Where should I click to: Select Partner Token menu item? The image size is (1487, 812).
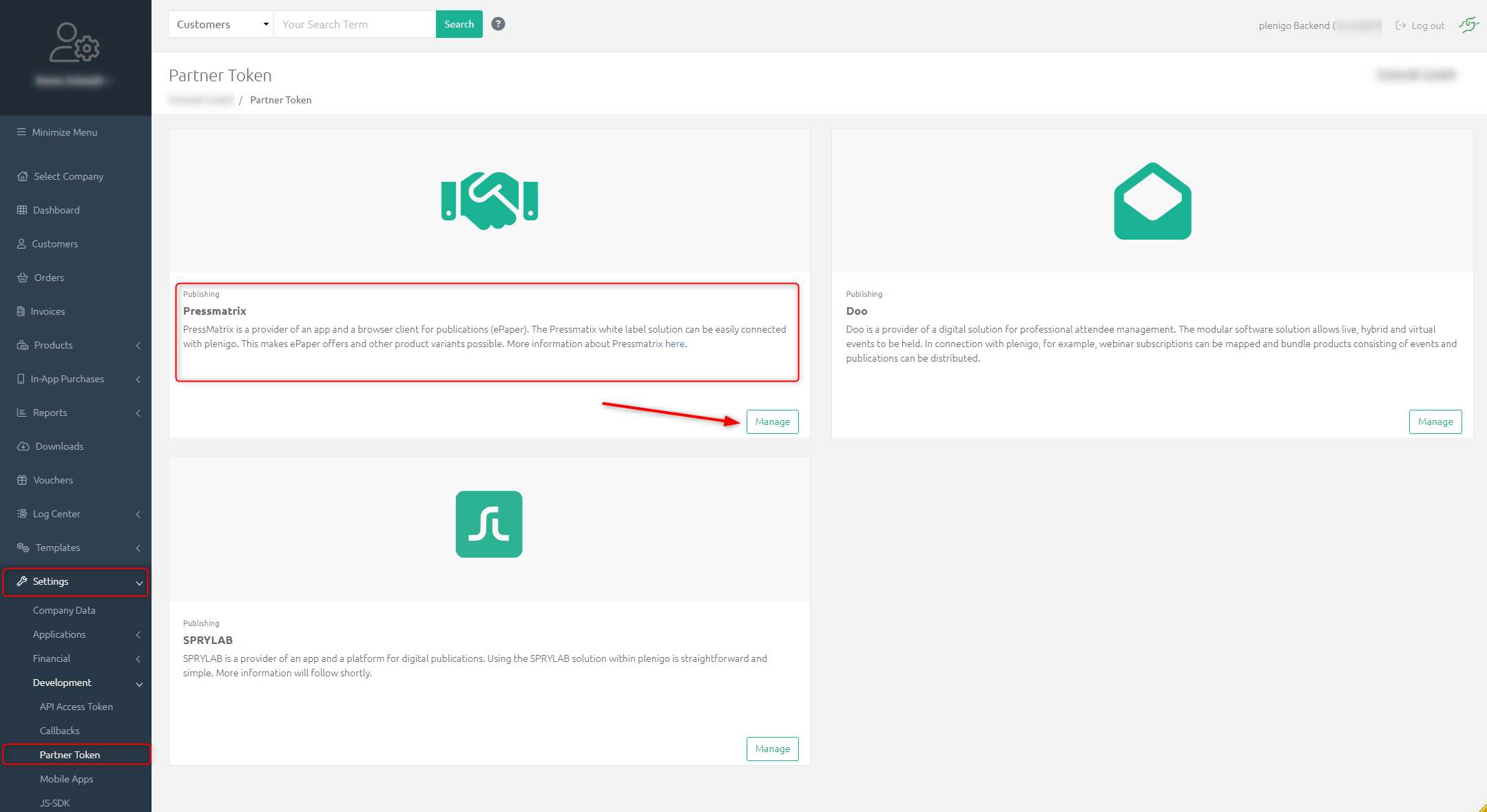click(70, 755)
